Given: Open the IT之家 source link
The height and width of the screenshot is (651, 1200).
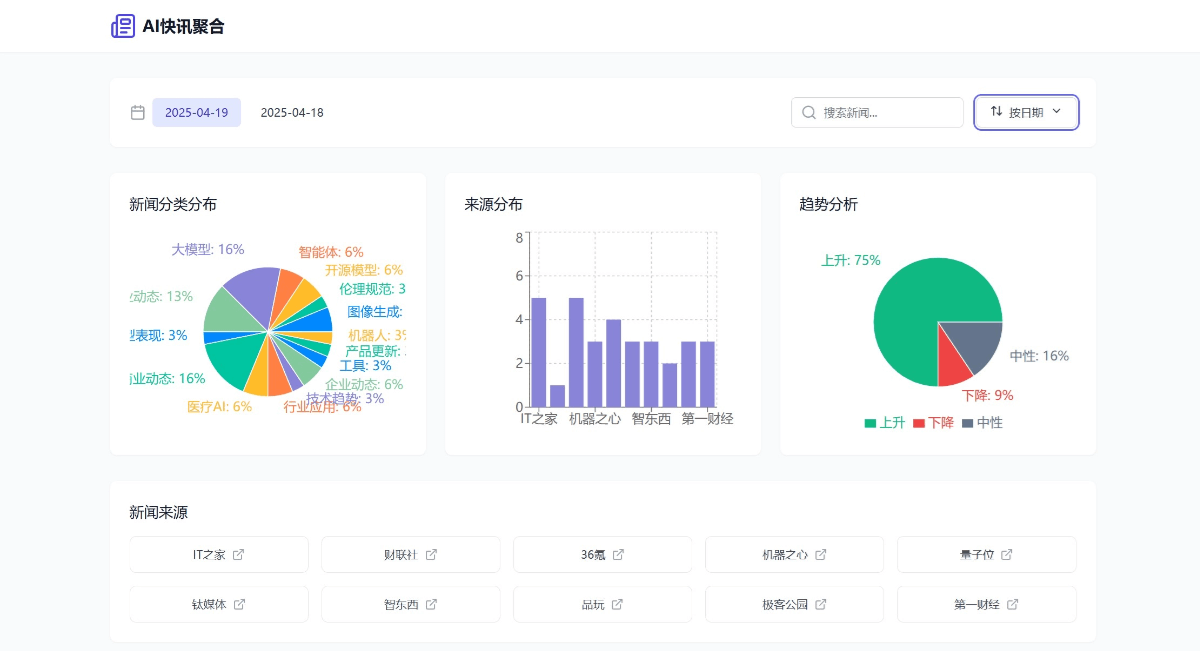Looking at the screenshot, I should [219, 554].
